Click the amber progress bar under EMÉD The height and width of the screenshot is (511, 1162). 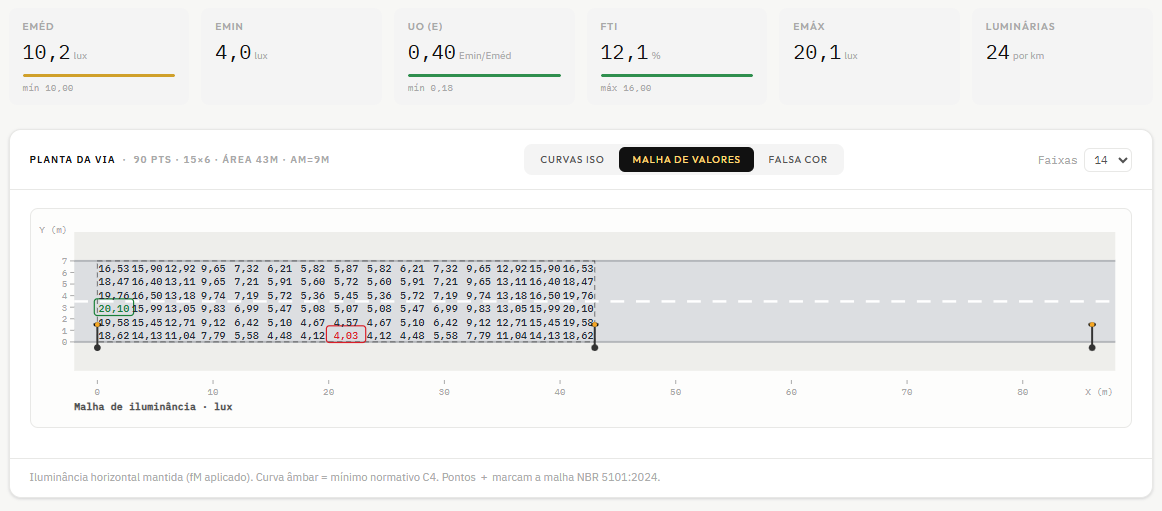(99, 76)
